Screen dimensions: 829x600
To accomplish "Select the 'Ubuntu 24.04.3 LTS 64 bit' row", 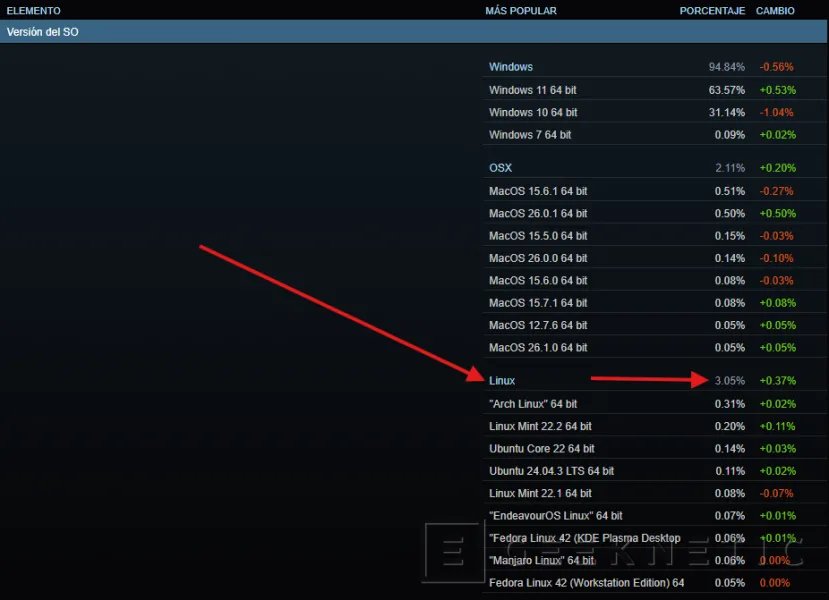I will (x=655, y=470).
